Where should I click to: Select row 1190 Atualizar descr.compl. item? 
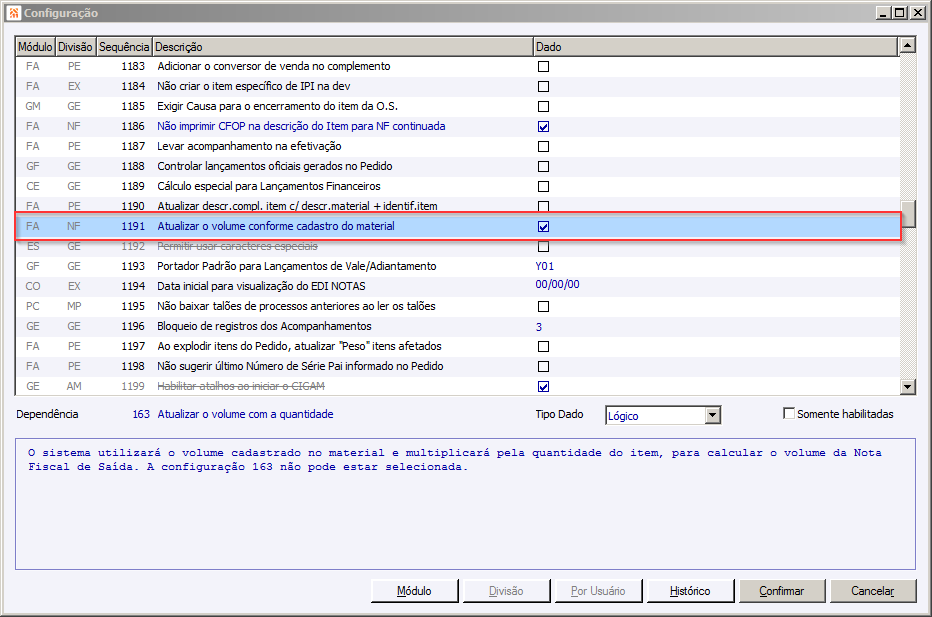pos(456,206)
